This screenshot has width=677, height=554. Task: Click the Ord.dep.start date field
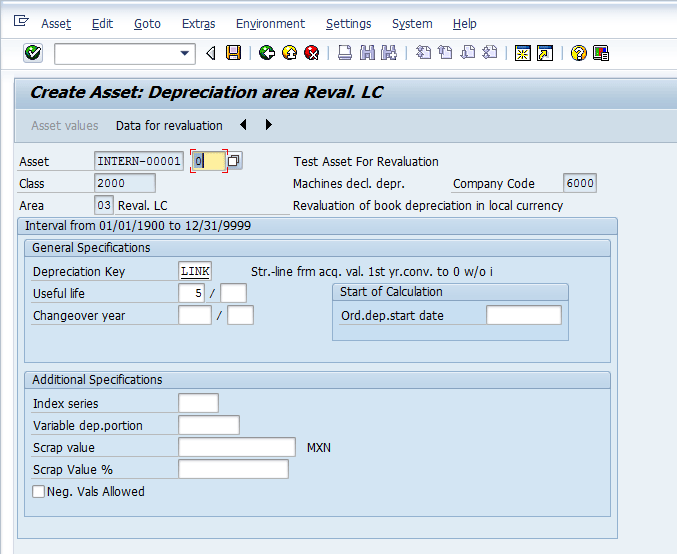click(523, 315)
